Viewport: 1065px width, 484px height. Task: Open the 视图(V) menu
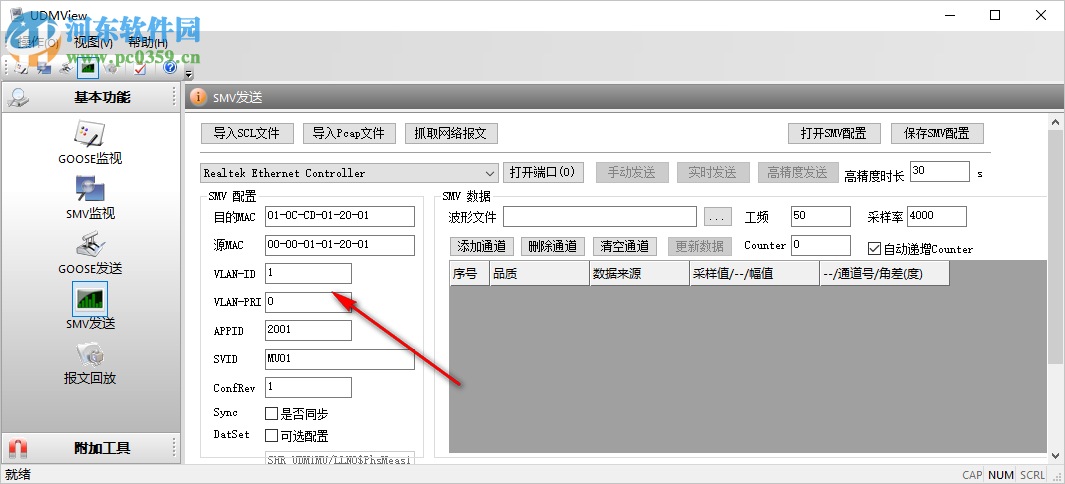(x=93, y=42)
